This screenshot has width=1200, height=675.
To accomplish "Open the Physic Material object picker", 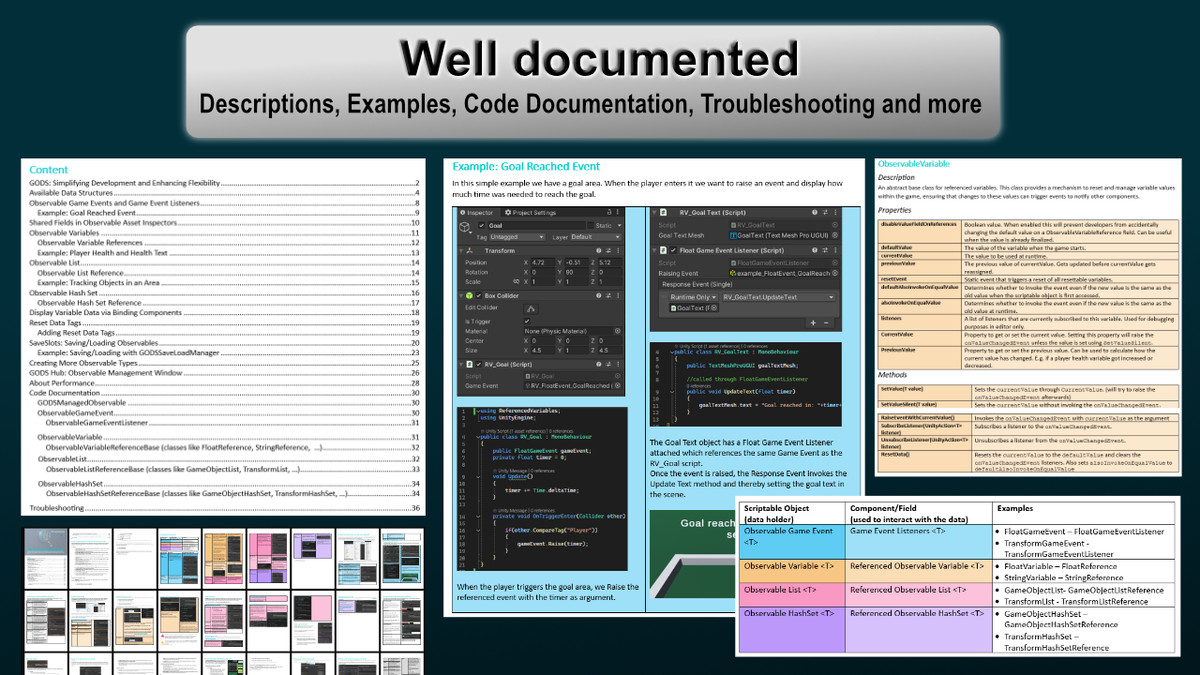I will 618,331.
